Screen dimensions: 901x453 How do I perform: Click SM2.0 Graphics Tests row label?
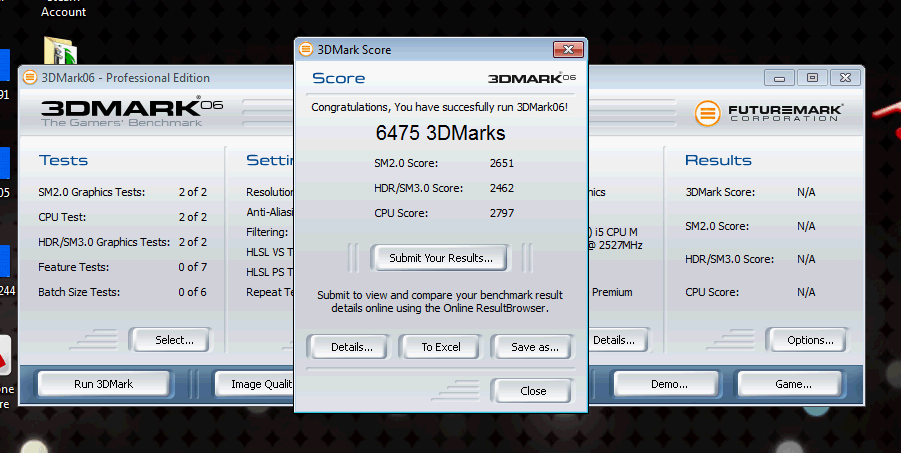pos(91,193)
